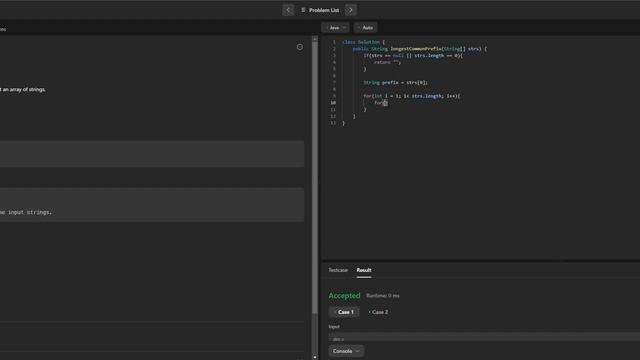Click line number 10 in editor gutter
640x360 pixels.
click(333, 103)
